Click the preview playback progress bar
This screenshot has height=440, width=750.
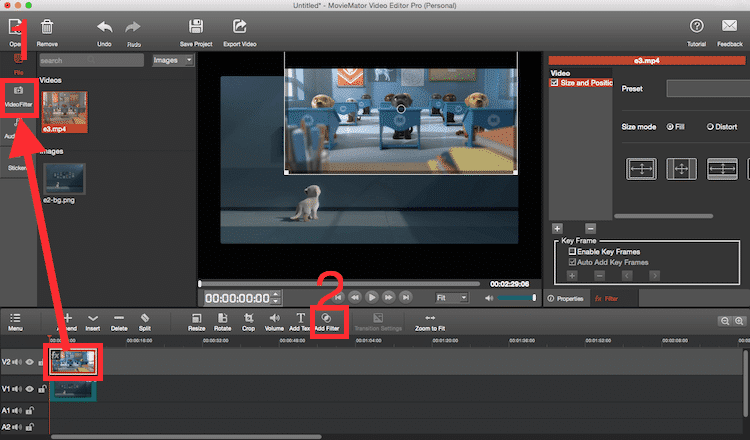click(x=340, y=284)
